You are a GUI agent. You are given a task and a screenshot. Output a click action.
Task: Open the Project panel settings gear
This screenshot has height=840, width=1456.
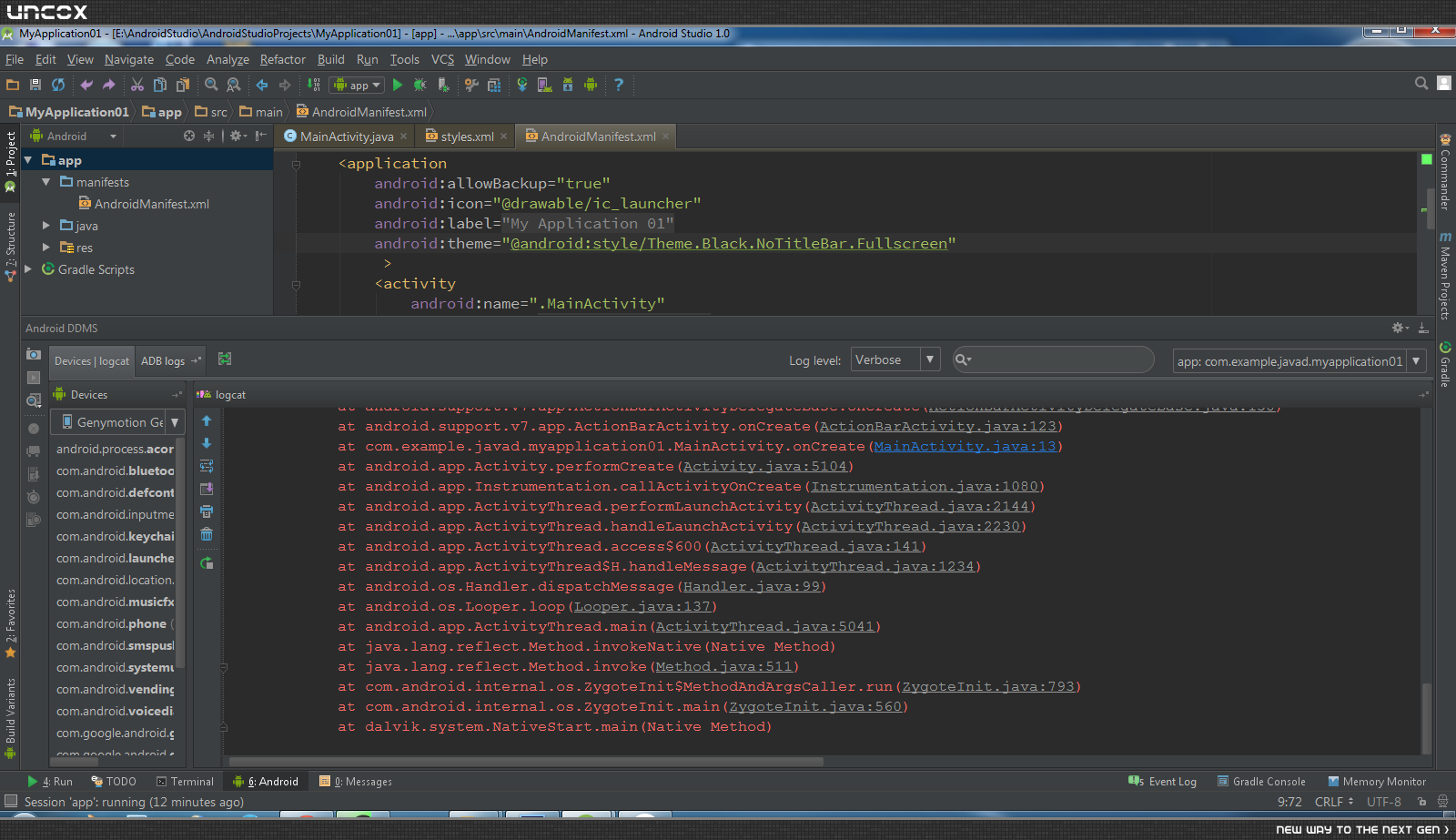(x=237, y=136)
